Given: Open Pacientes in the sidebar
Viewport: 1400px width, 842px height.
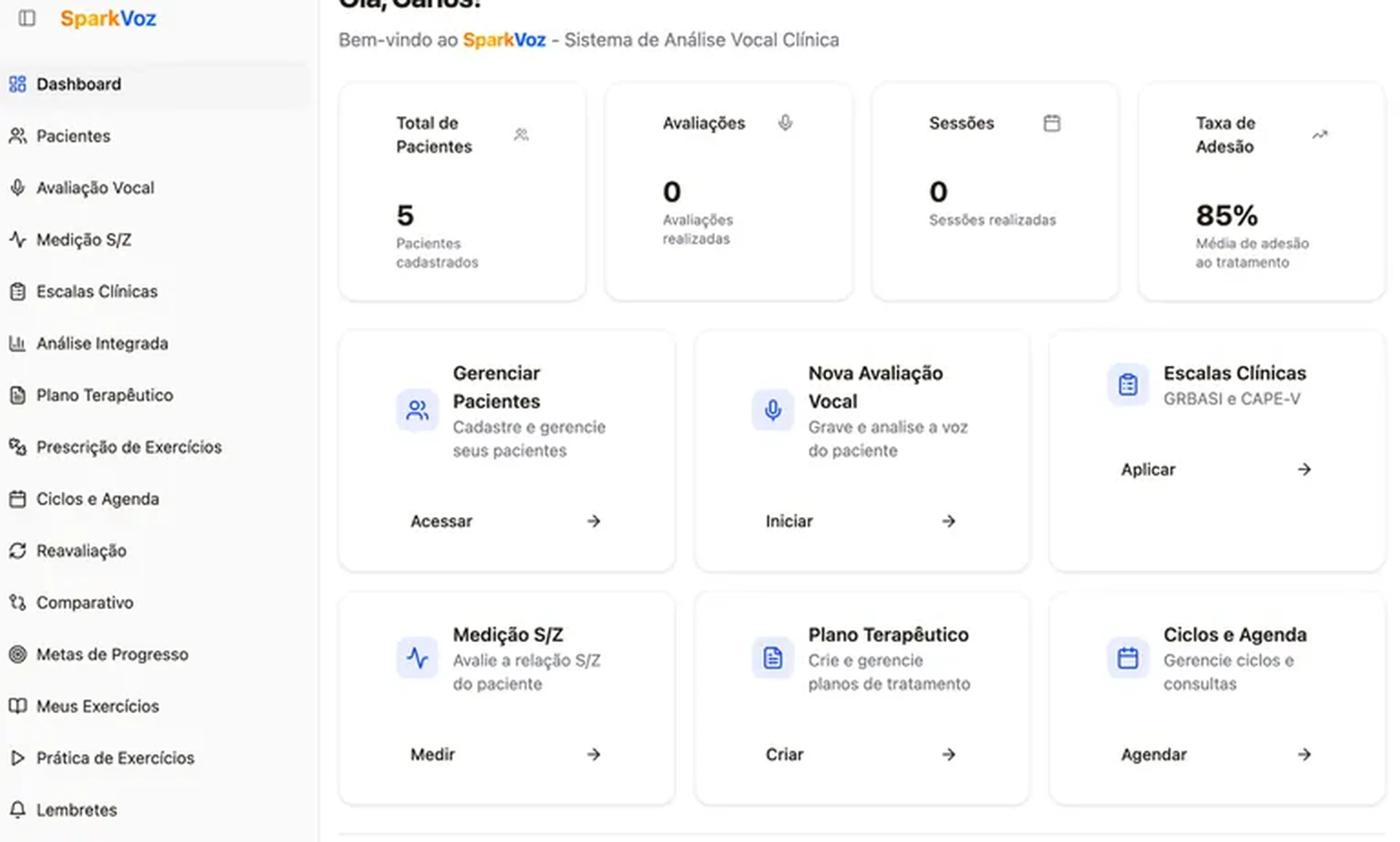Looking at the screenshot, I should point(73,136).
